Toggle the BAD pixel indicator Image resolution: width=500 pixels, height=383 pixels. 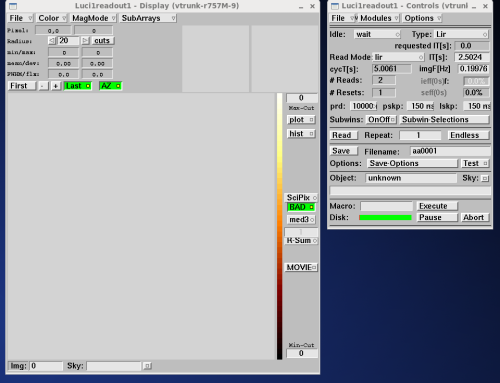[301, 207]
